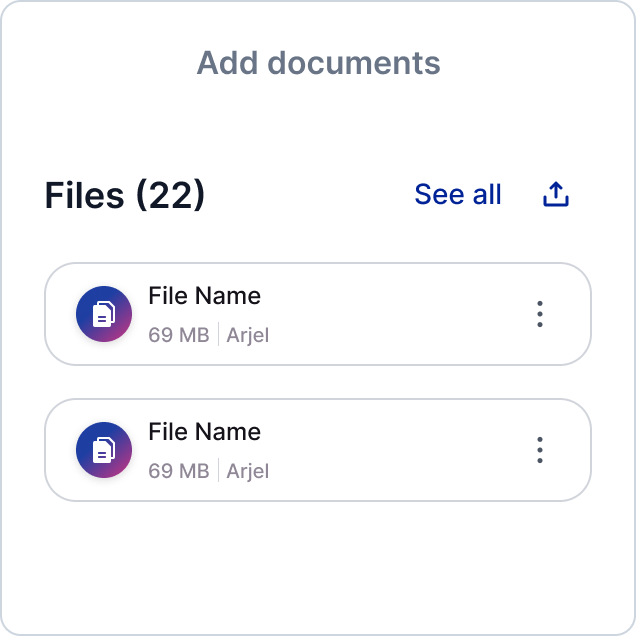This screenshot has width=636, height=636.
Task: Select the top file card's empty middle area
Action: point(400,314)
